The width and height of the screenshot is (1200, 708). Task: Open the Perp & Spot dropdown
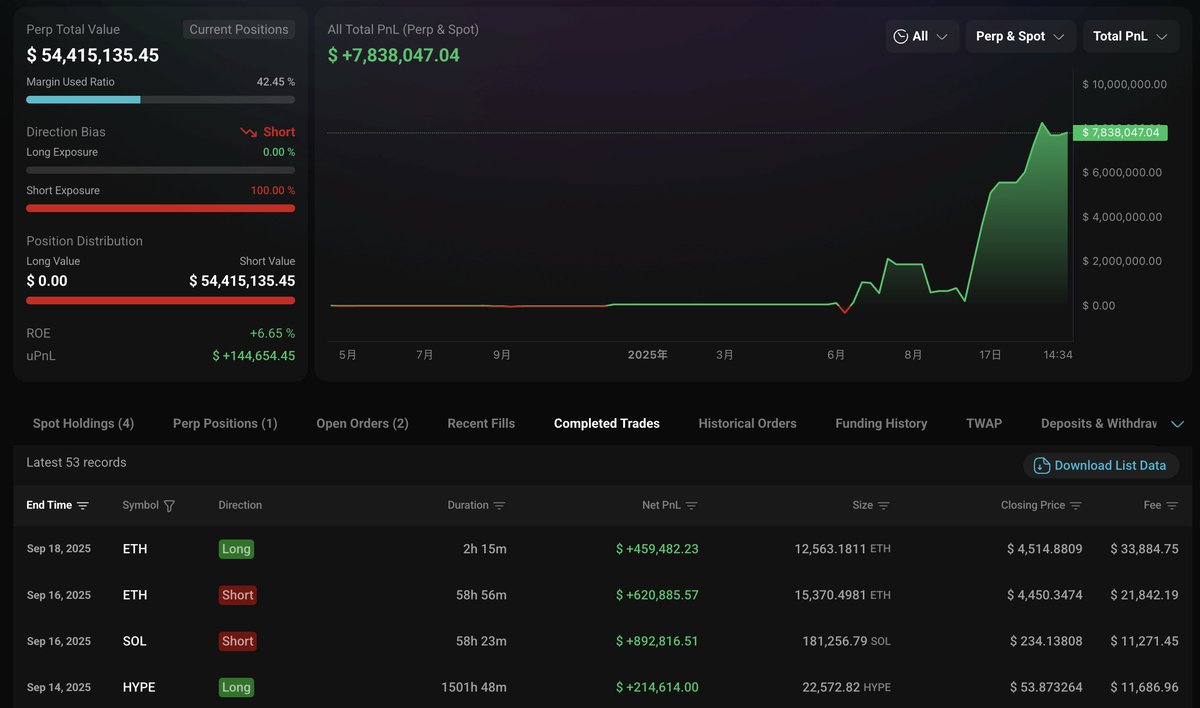[x=1020, y=36]
